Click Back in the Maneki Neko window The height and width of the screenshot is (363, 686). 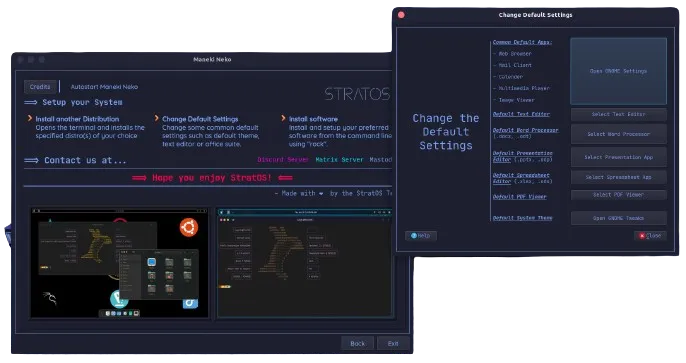click(357, 343)
